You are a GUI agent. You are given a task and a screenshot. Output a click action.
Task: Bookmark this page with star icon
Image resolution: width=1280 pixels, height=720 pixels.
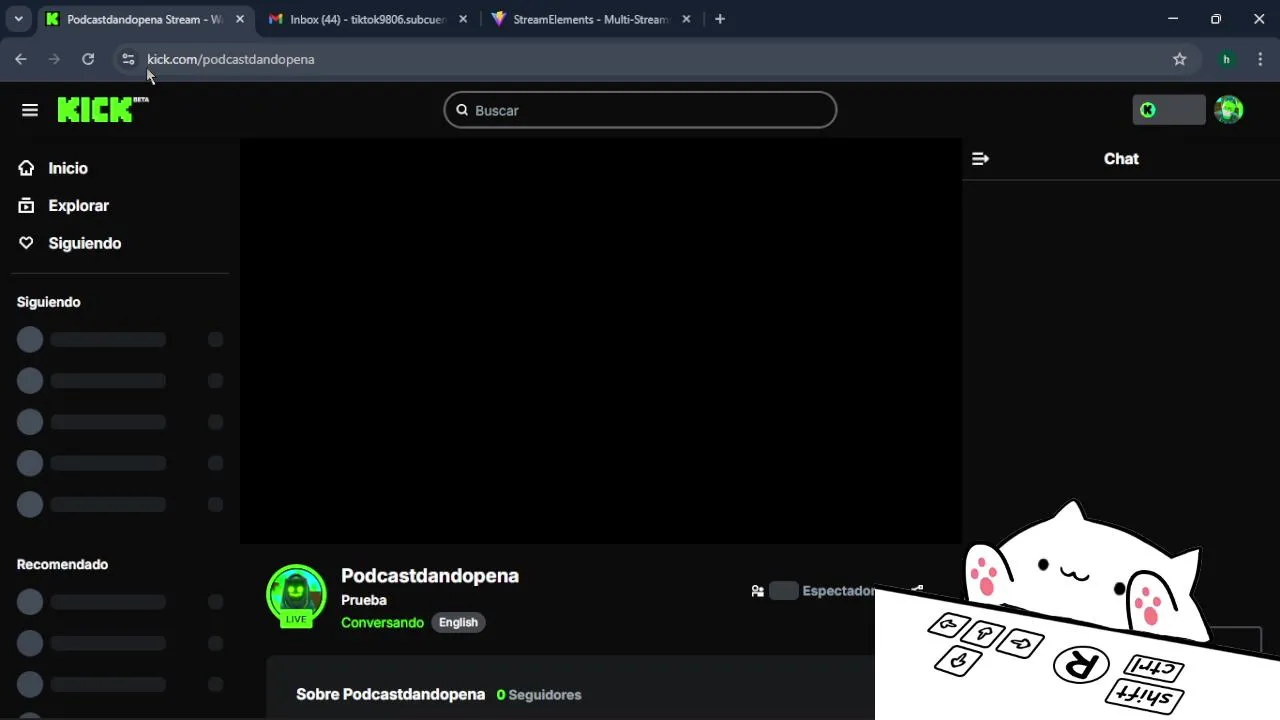(1180, 59)
